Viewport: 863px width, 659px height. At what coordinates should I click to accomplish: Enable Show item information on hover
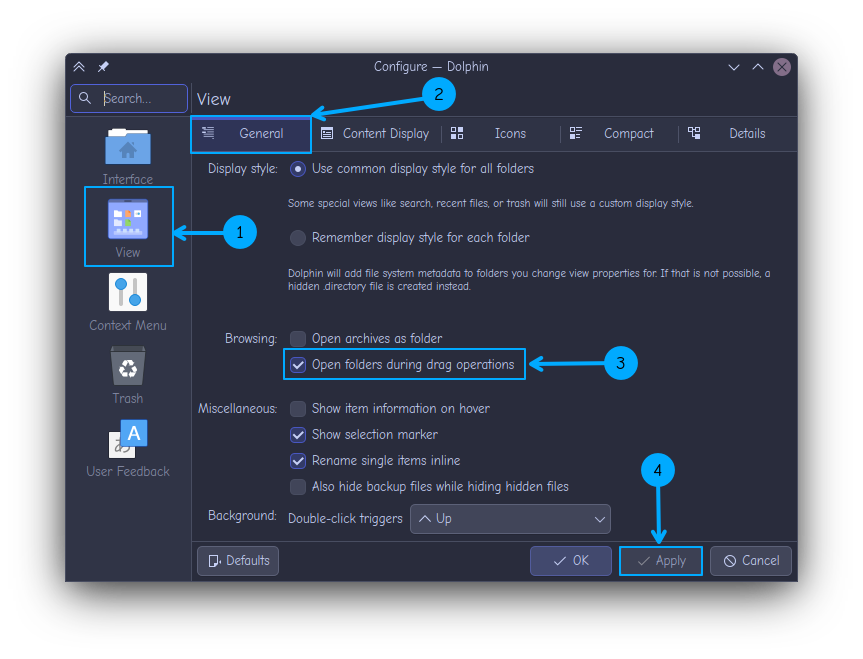tap(298, 409)
